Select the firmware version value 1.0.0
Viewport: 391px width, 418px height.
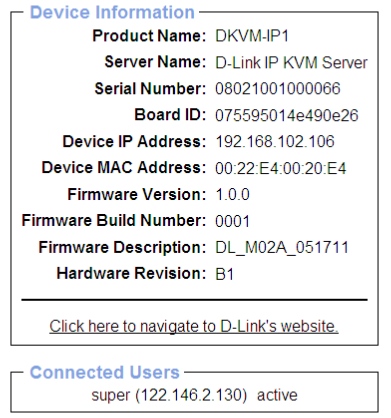(232, 194)
